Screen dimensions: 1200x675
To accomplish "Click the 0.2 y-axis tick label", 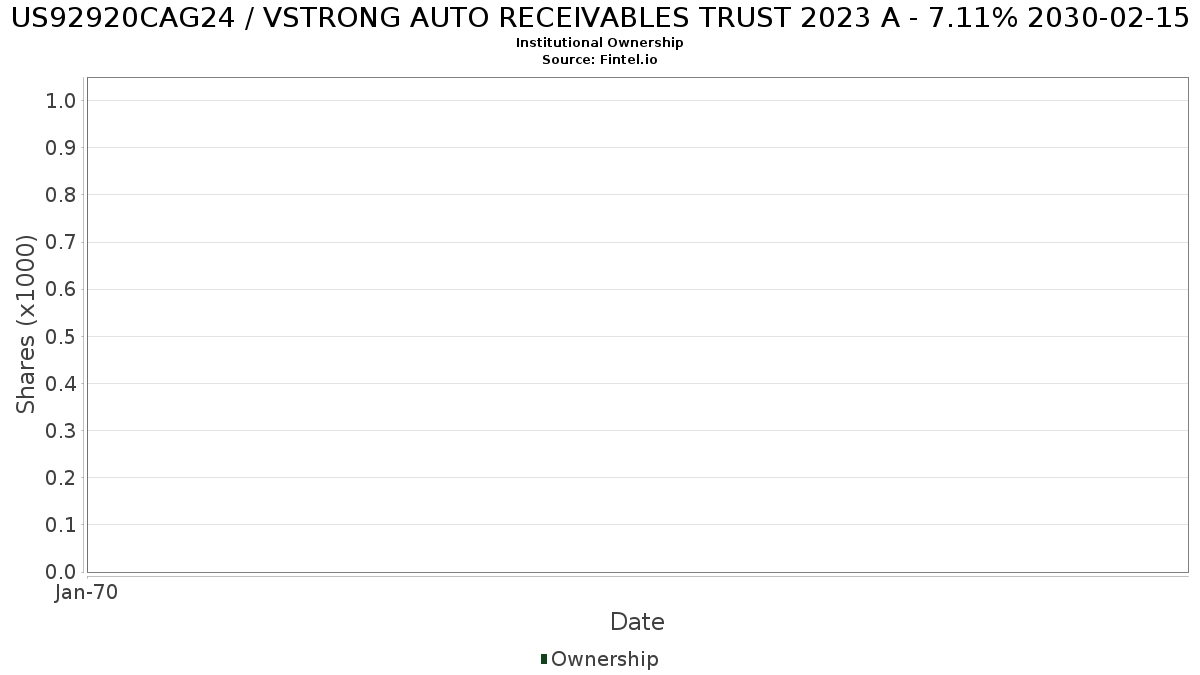I will [x=61, y=478].
